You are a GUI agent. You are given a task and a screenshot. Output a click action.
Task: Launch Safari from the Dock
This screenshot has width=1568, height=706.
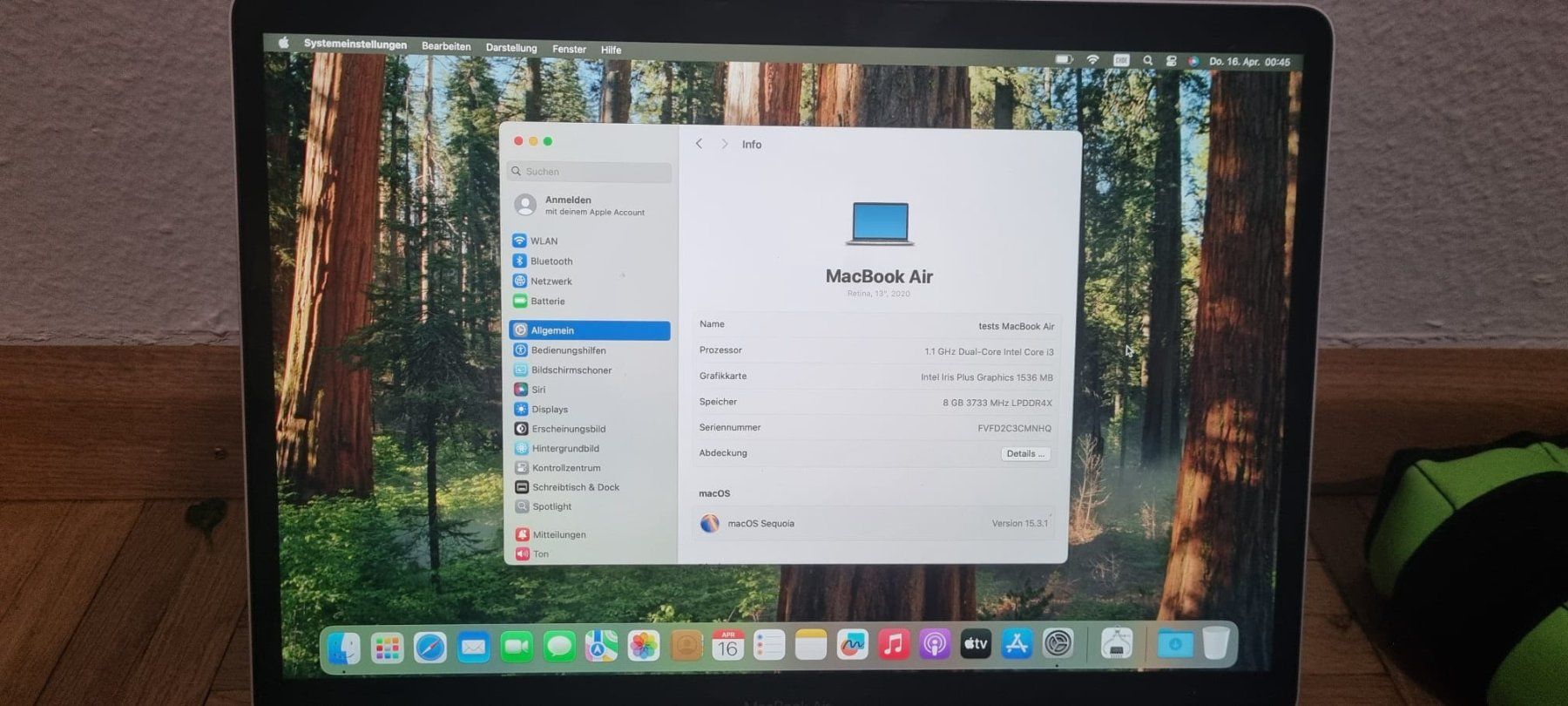tap(430, 648)
